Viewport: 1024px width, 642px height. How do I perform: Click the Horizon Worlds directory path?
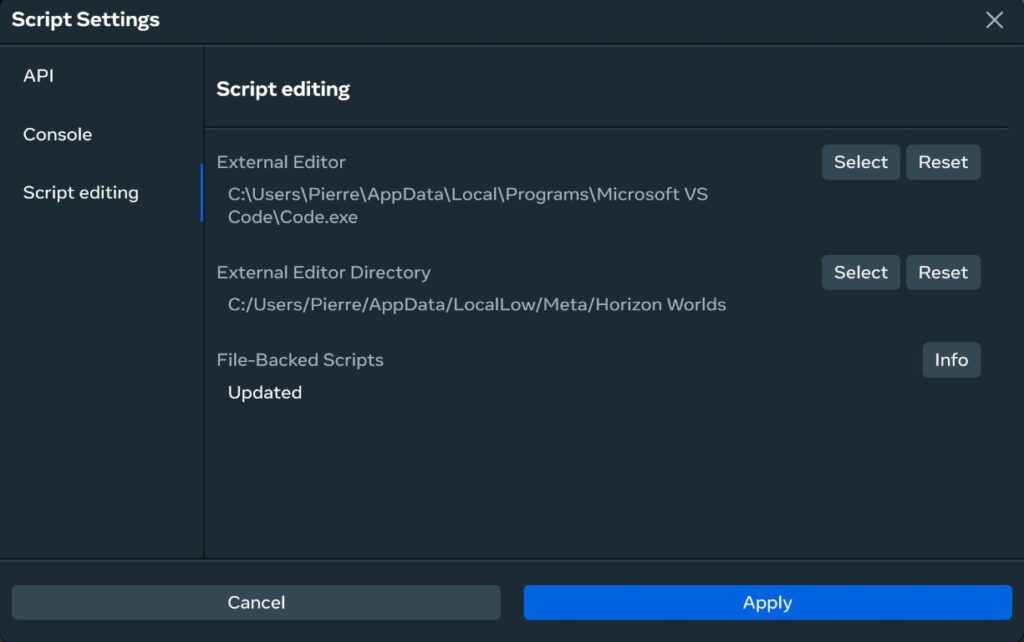tap(475, 304)
